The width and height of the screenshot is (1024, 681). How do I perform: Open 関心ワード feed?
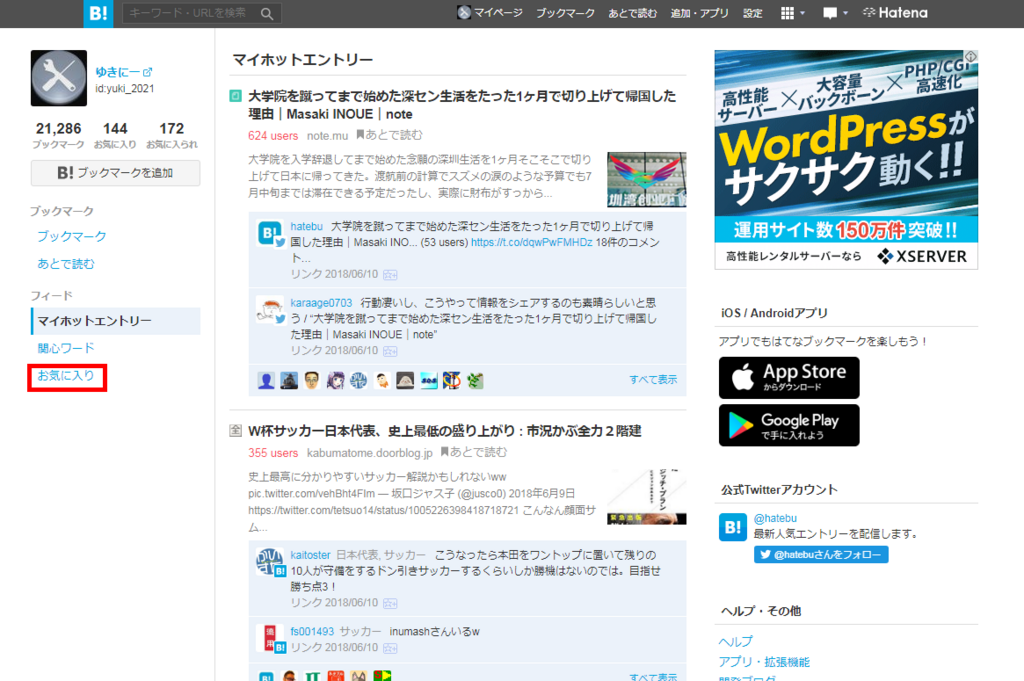point(65,348)
